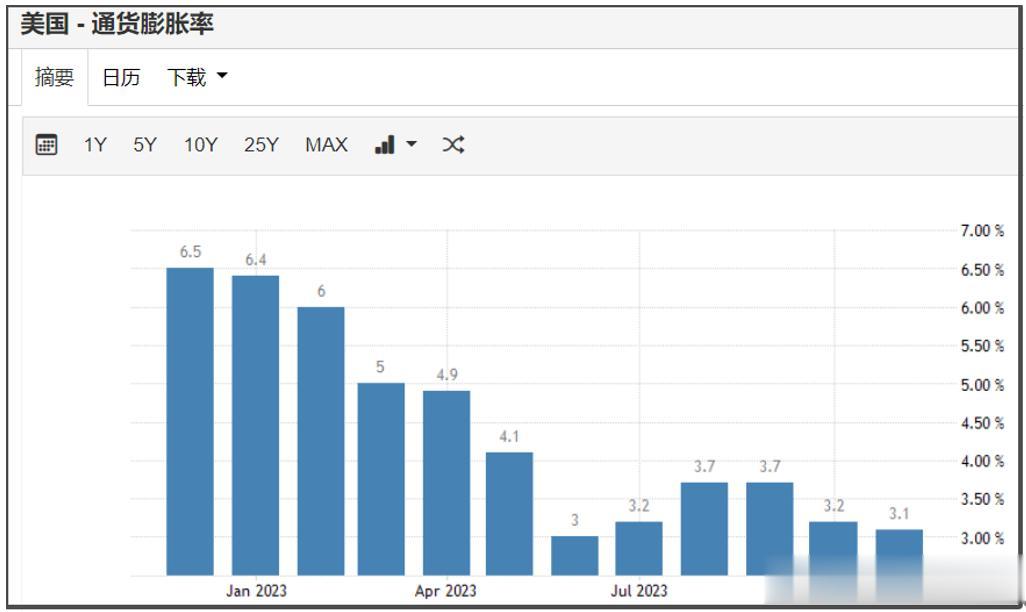Click the bar labeled 6.4
The image size is (1026, 612).
click(255, 425)
